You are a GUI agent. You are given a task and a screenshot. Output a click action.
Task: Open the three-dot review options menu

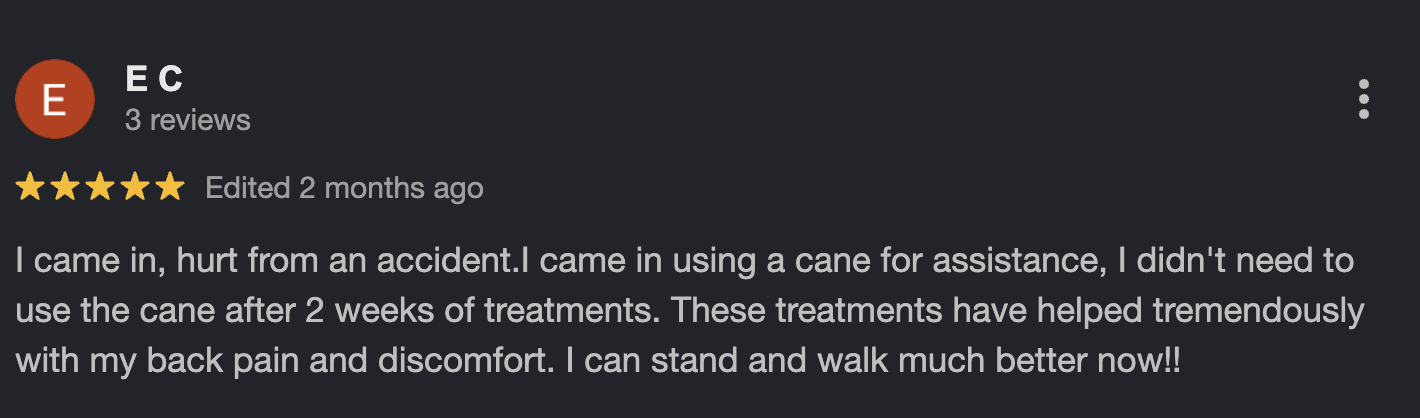pyautogui.click(x=1363, y=100)
